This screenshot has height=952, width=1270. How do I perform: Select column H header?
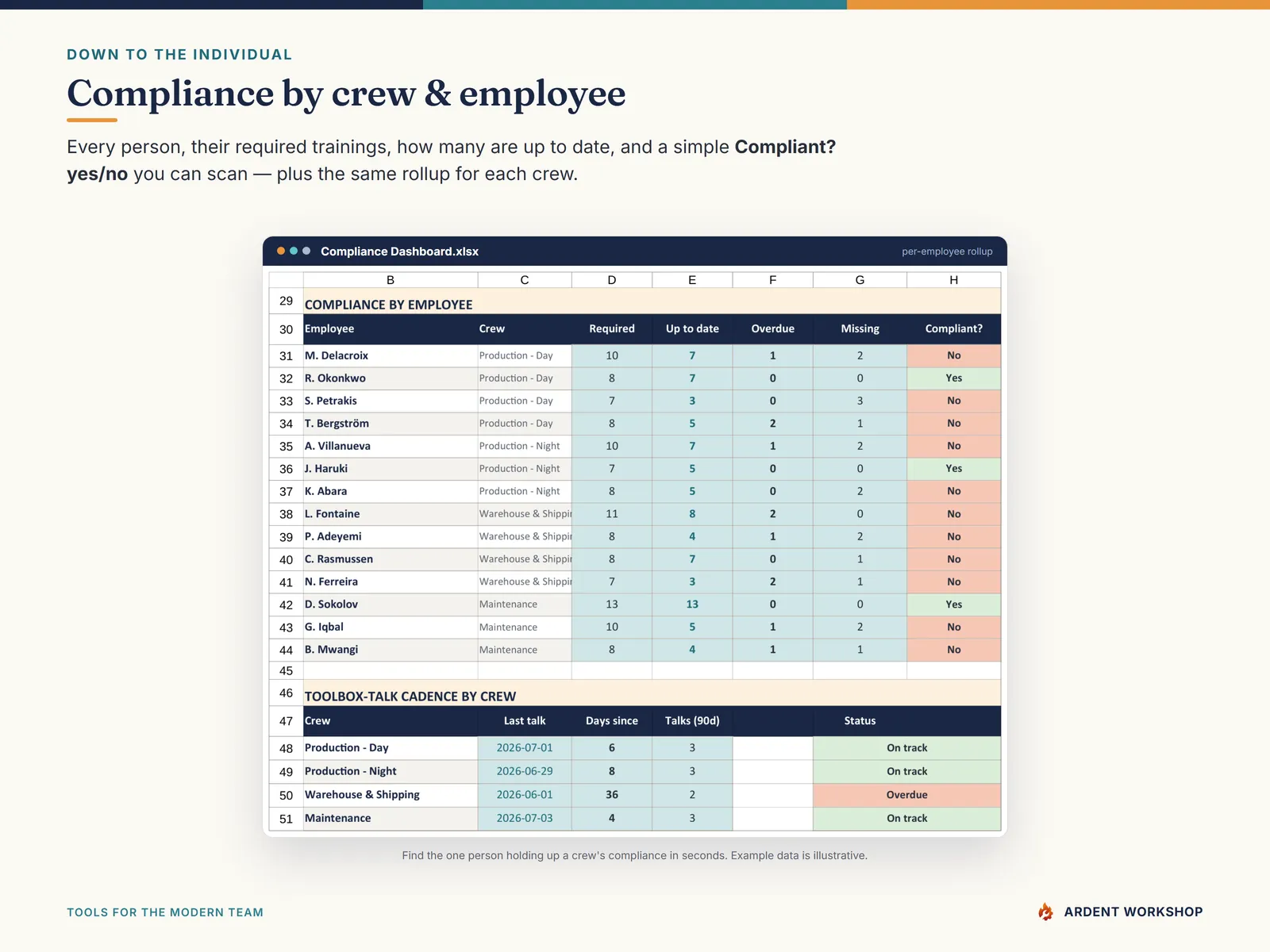click(x=954, y=280)
